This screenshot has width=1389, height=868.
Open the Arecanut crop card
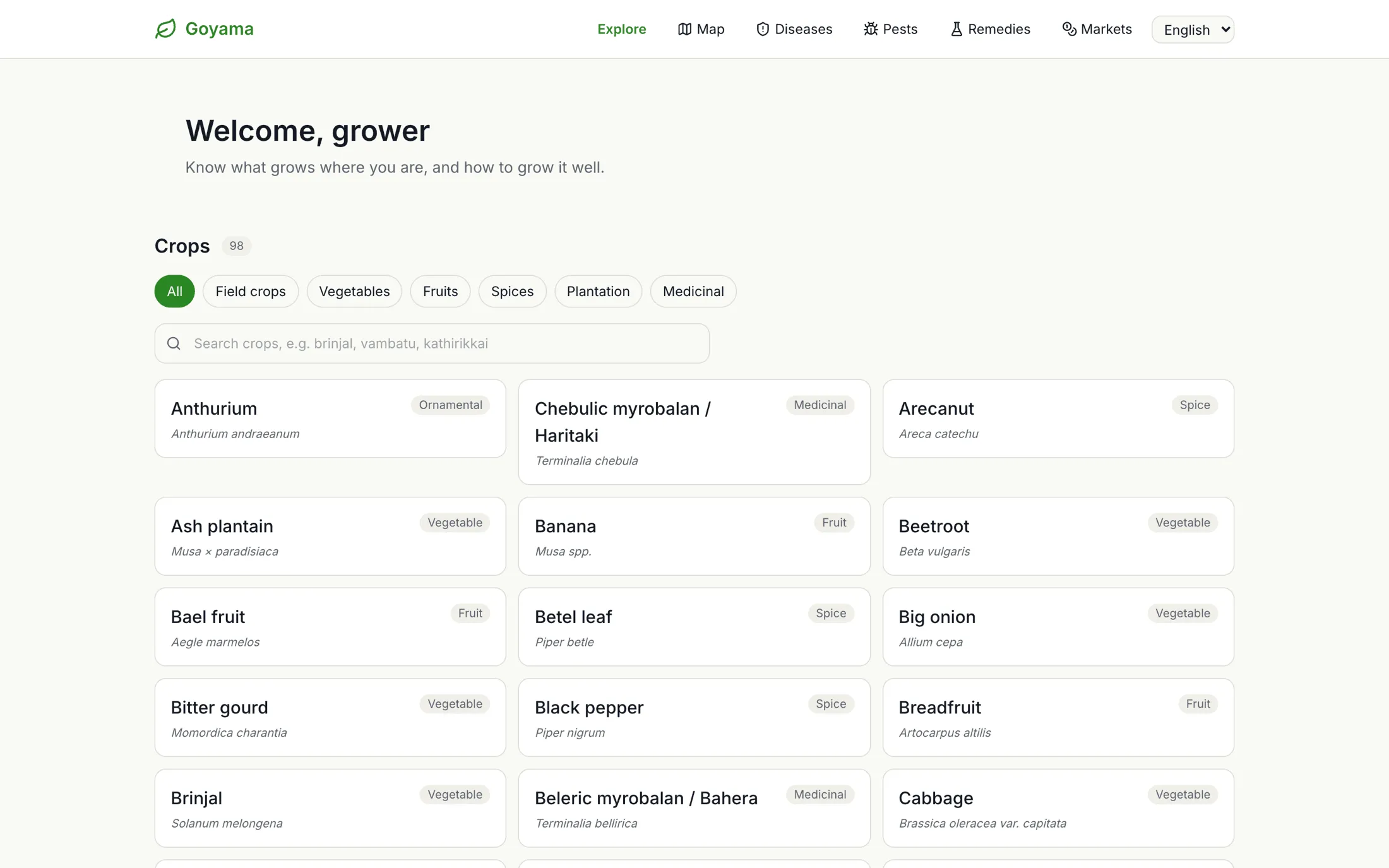(1058, 419)
